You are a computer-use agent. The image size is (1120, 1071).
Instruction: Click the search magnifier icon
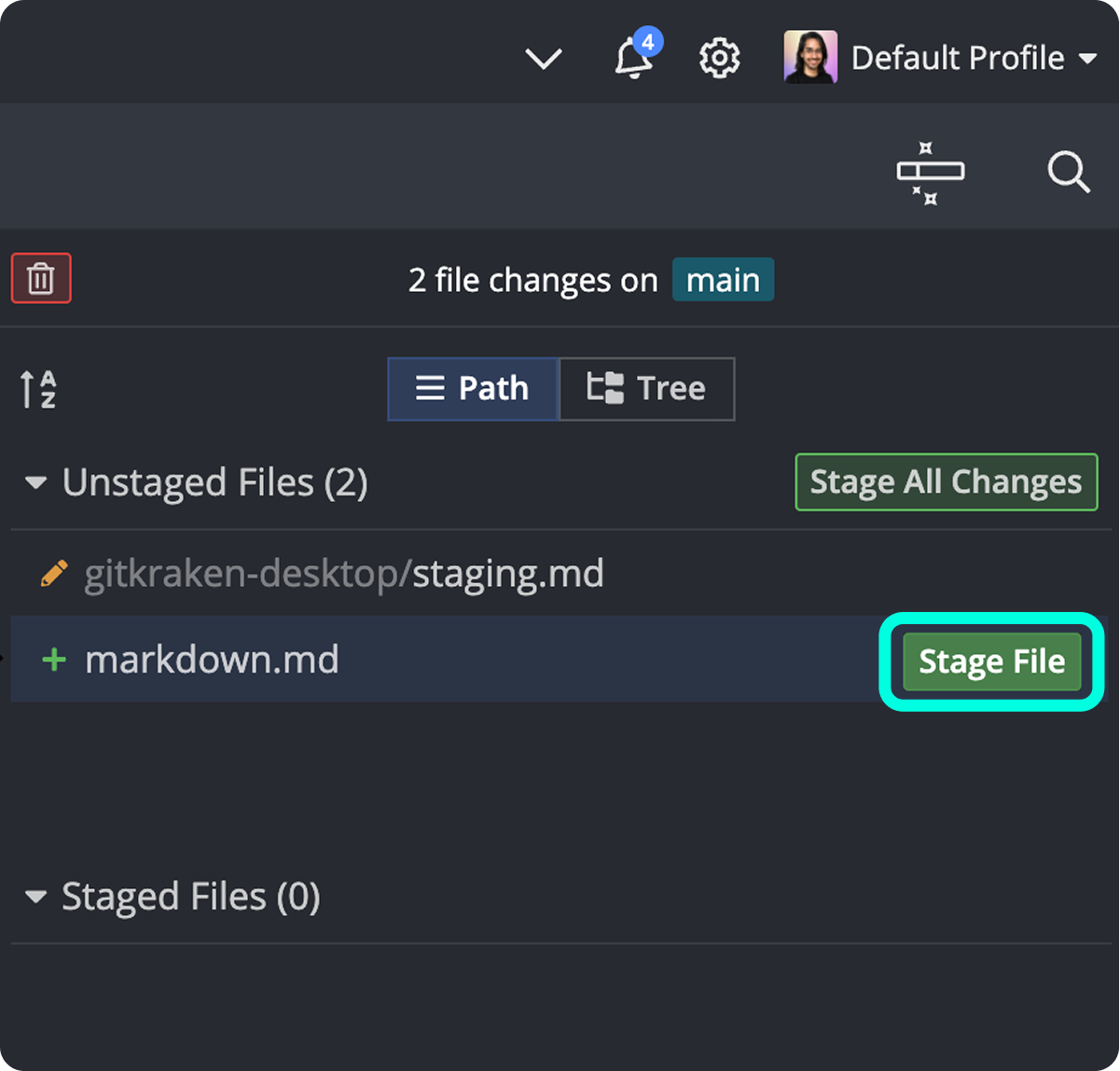coord(1068,173)
